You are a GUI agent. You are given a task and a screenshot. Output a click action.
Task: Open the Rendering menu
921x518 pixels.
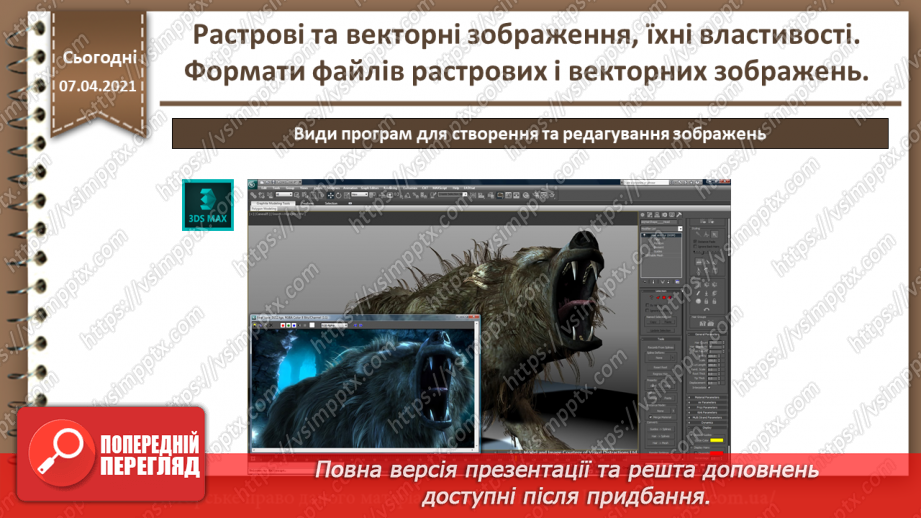[x=390, y=188]
